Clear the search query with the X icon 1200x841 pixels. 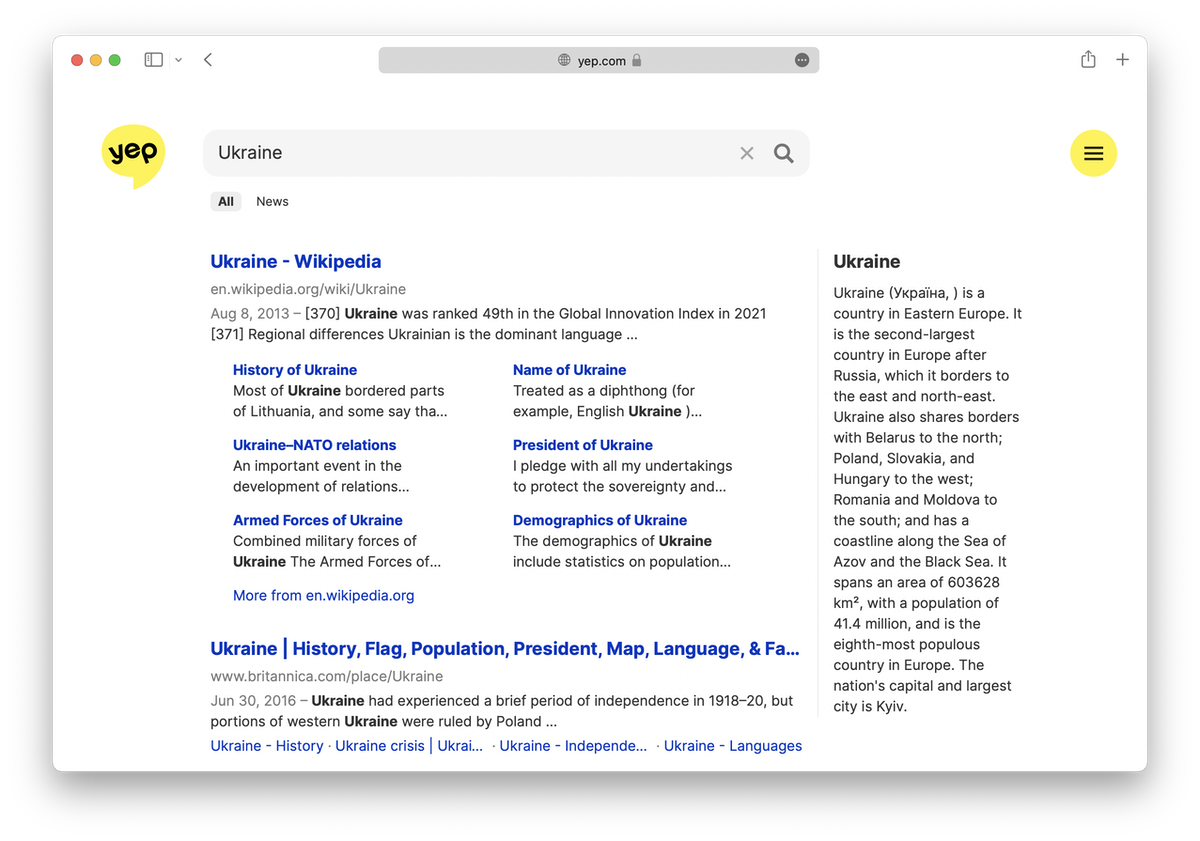(x=747, y=153)
